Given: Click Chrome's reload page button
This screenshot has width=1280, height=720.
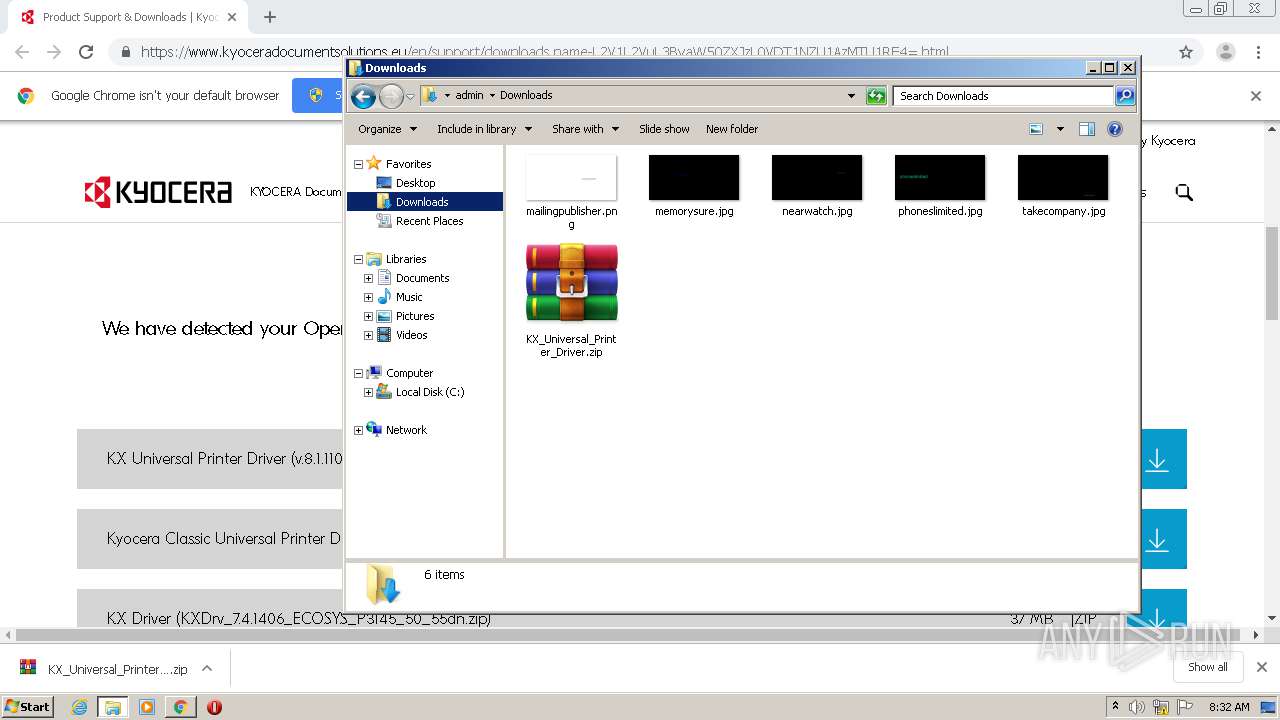Looking at the screenshot, I should point(86,52).
